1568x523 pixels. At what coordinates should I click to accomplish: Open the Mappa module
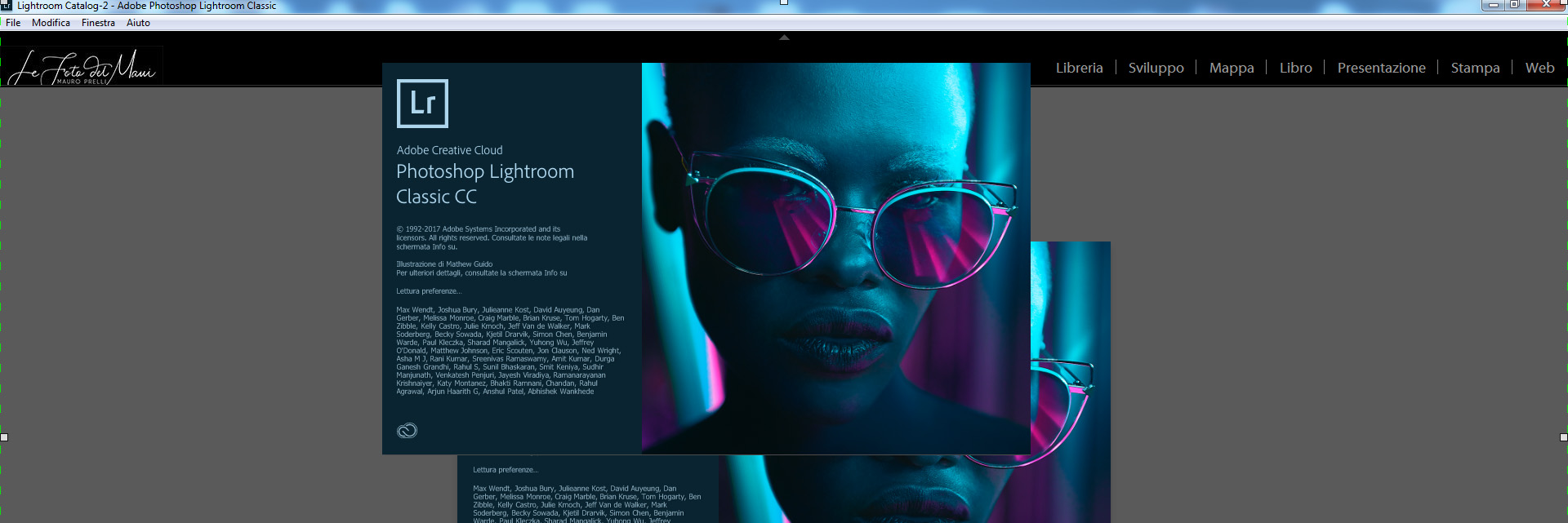click(1231, 68)
